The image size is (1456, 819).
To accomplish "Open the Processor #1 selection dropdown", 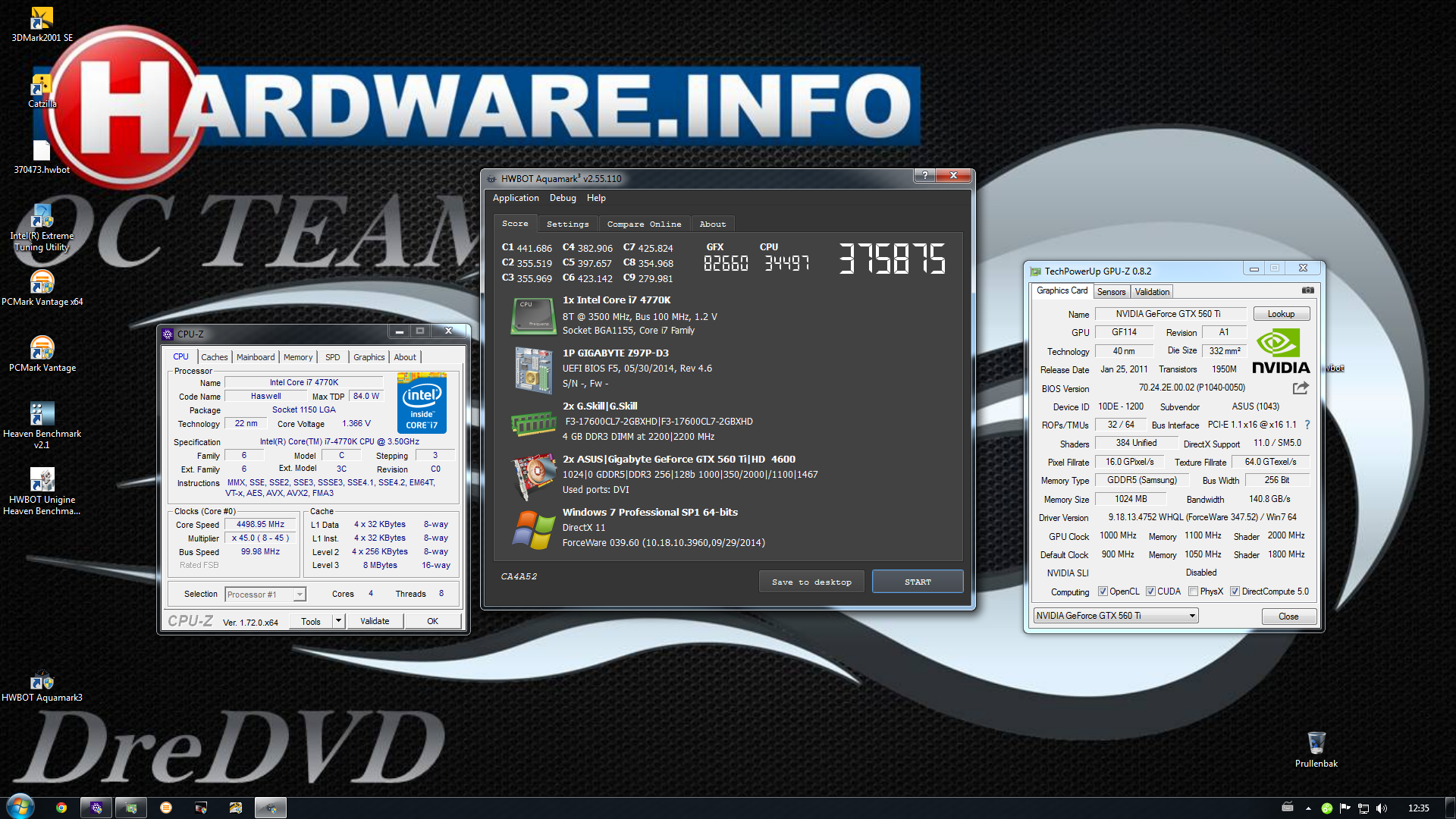I will (265, 595).
